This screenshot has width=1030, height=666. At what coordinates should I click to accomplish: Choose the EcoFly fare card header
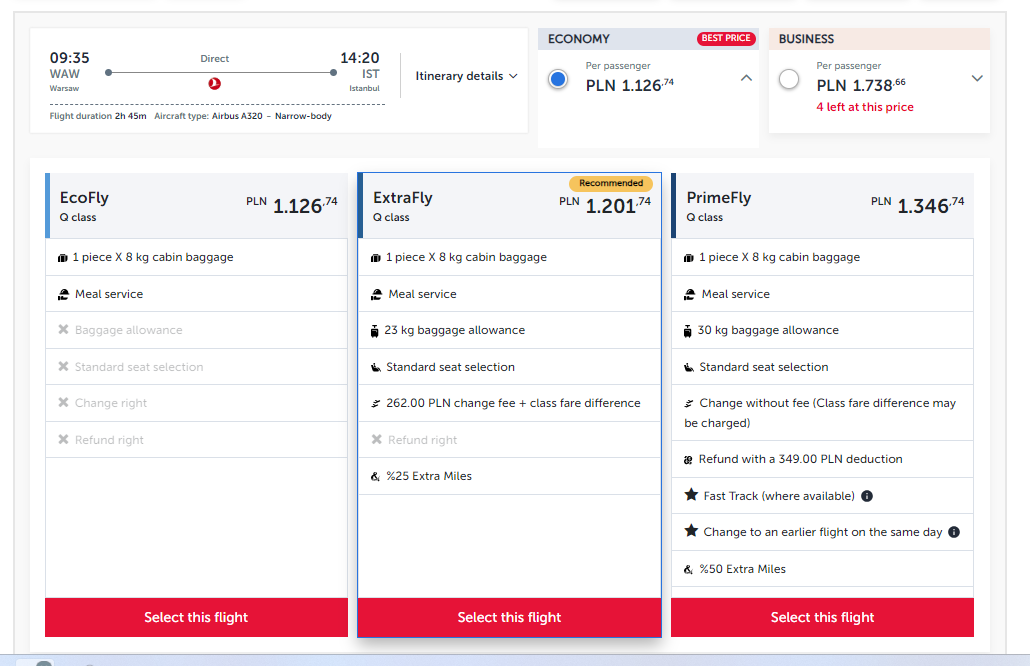(x=196, y=206)
